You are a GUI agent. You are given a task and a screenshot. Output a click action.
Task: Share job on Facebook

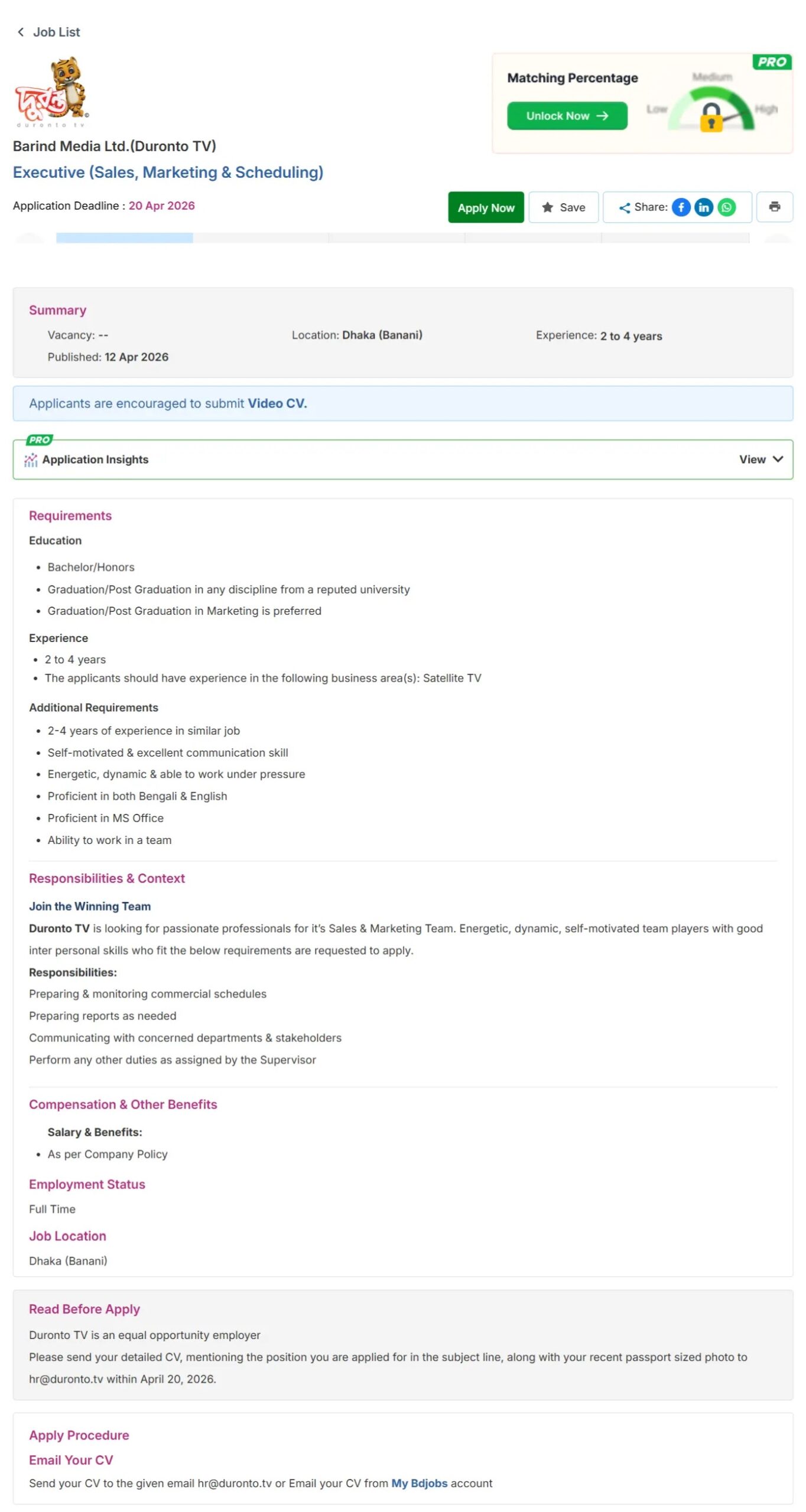(681, 207)
